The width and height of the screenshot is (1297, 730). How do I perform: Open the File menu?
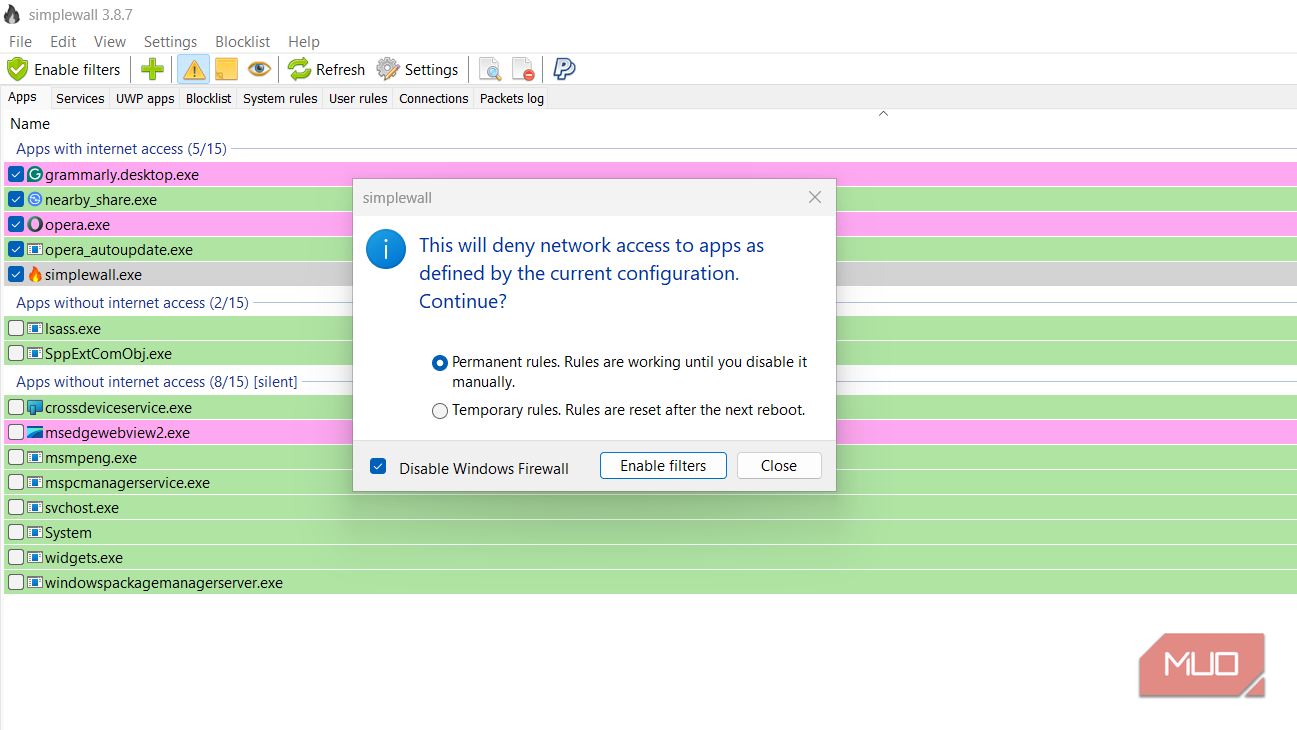pyautogui.click(x=20, y=41)
